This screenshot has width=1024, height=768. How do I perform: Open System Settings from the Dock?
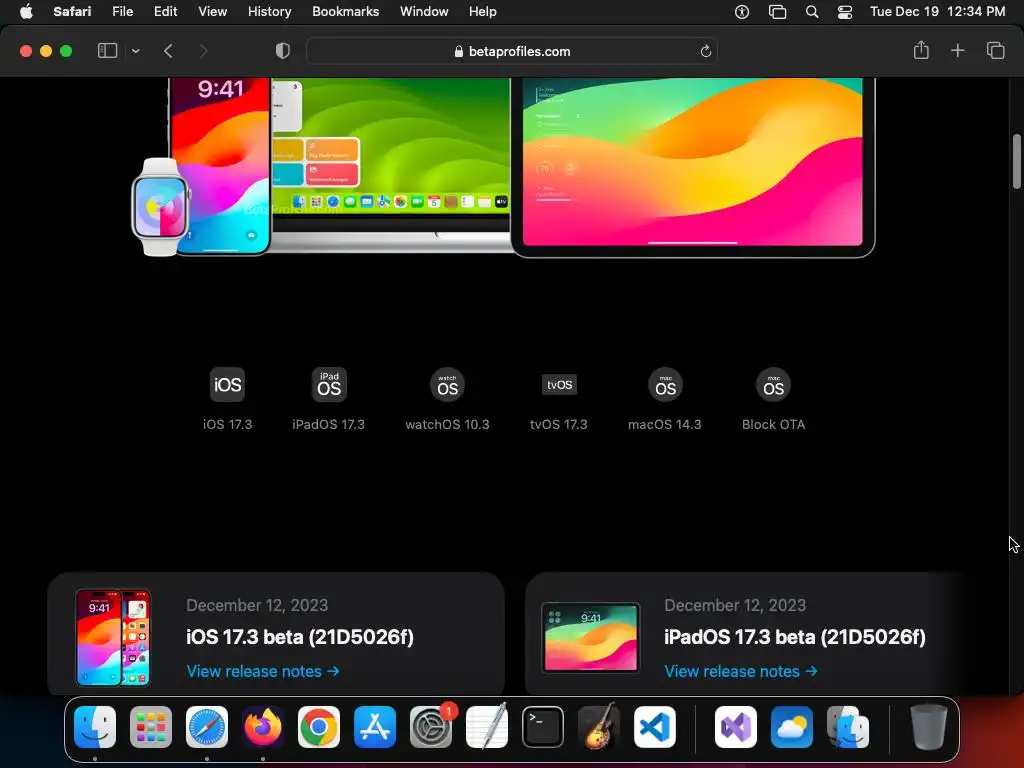coord(431,727)
